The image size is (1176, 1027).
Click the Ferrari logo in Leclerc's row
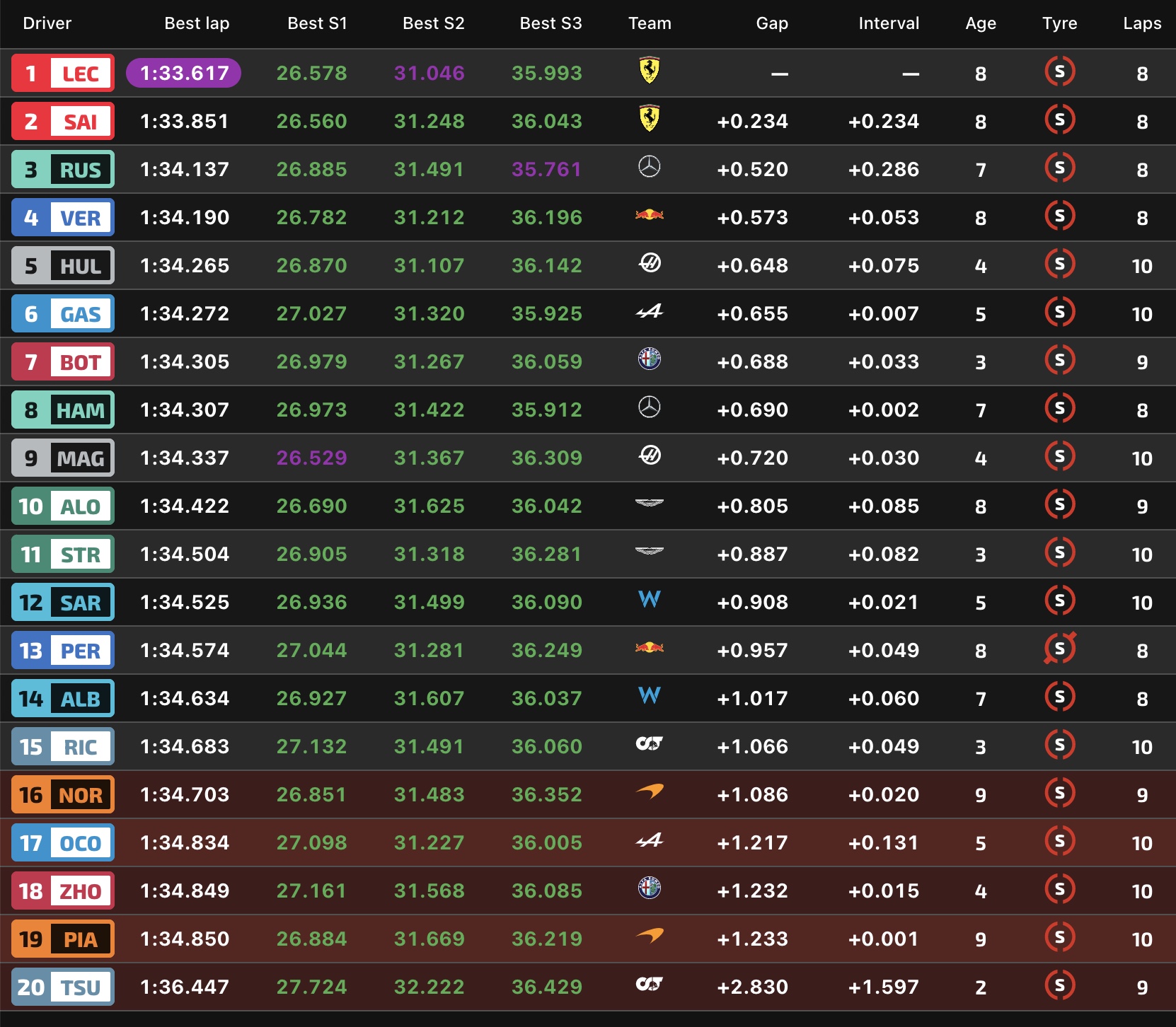[x=649, y=71]
